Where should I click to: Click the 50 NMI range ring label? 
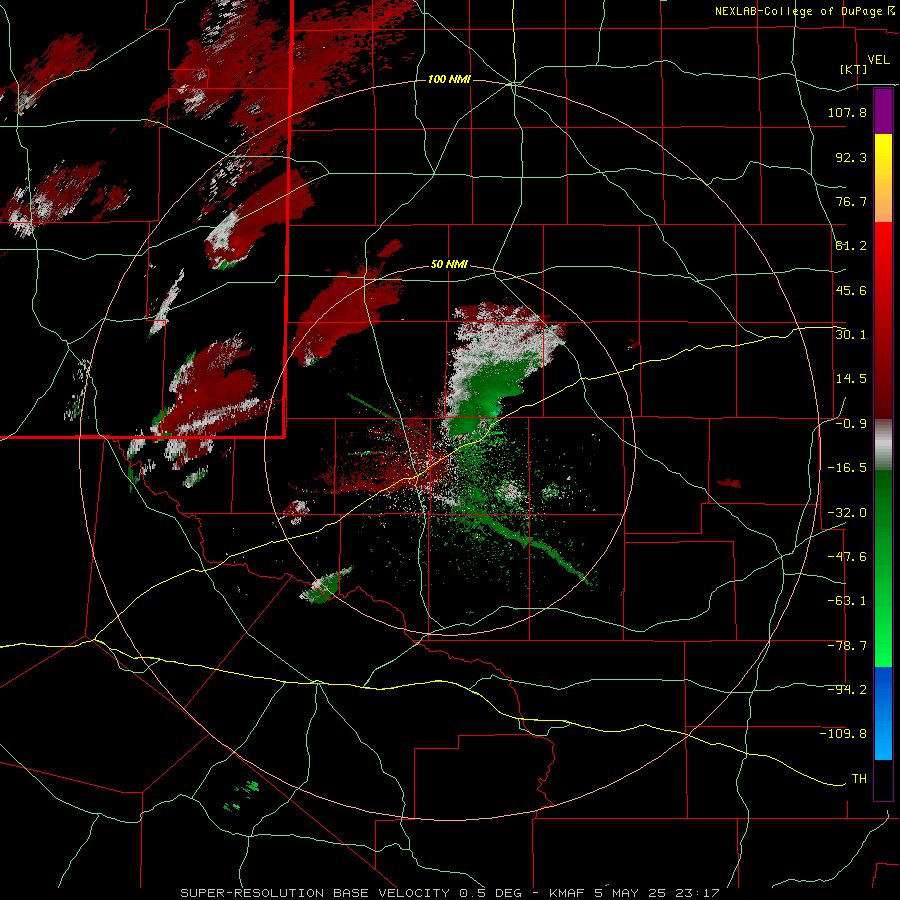[x=449, y=265]
